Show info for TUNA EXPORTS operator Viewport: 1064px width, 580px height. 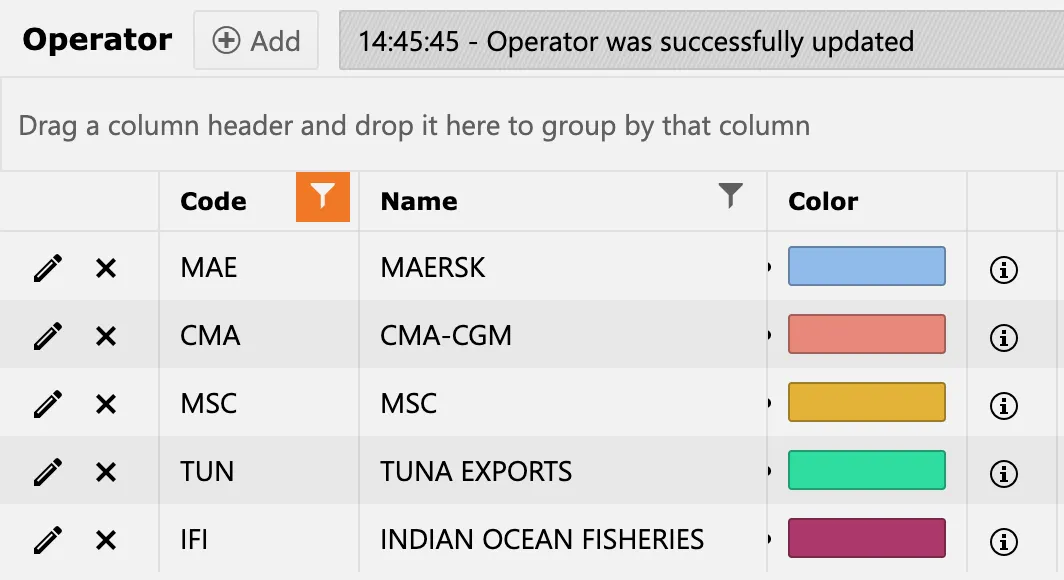1004,473
